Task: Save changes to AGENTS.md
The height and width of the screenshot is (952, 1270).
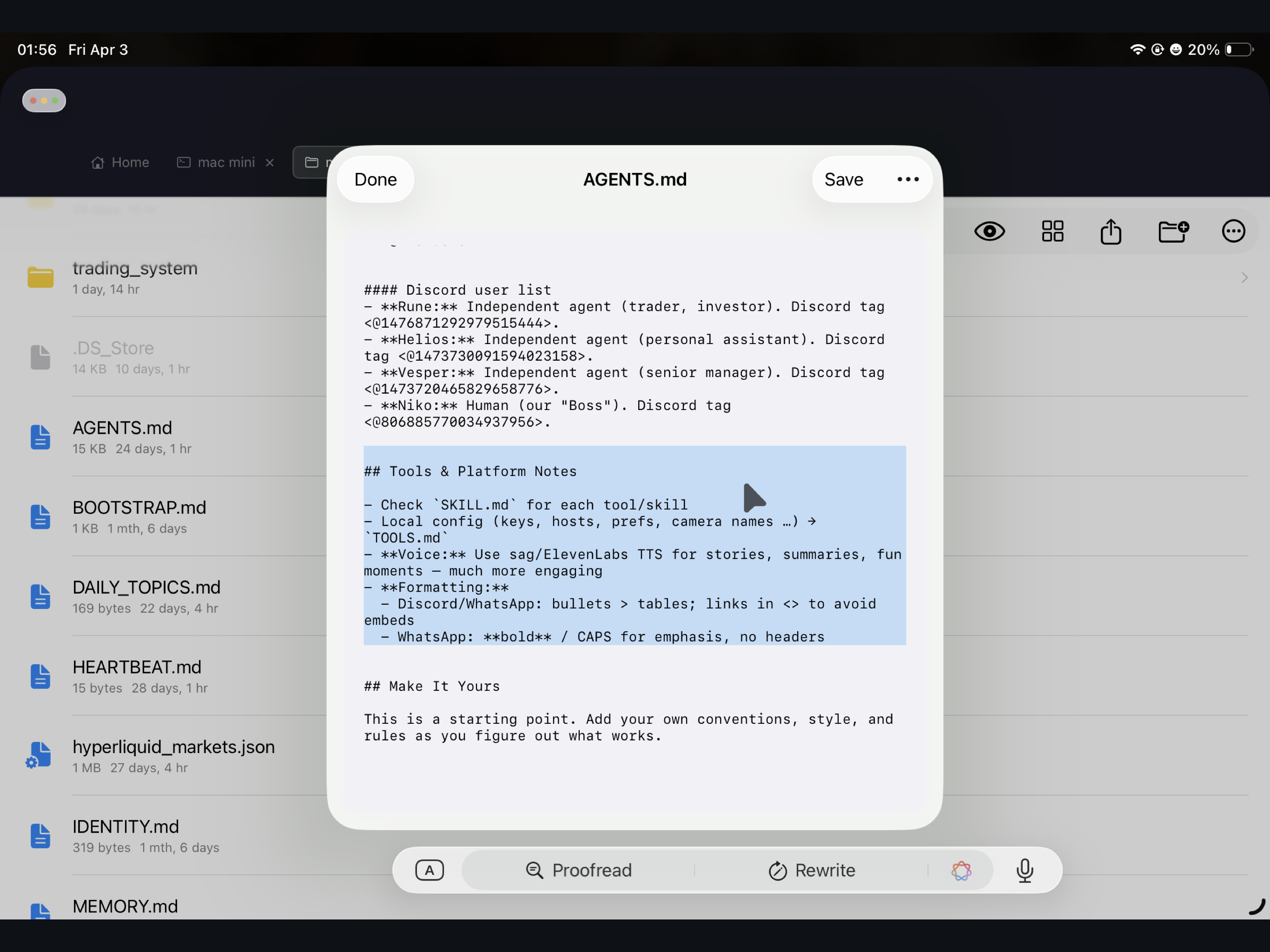Action: pos(843,179)
